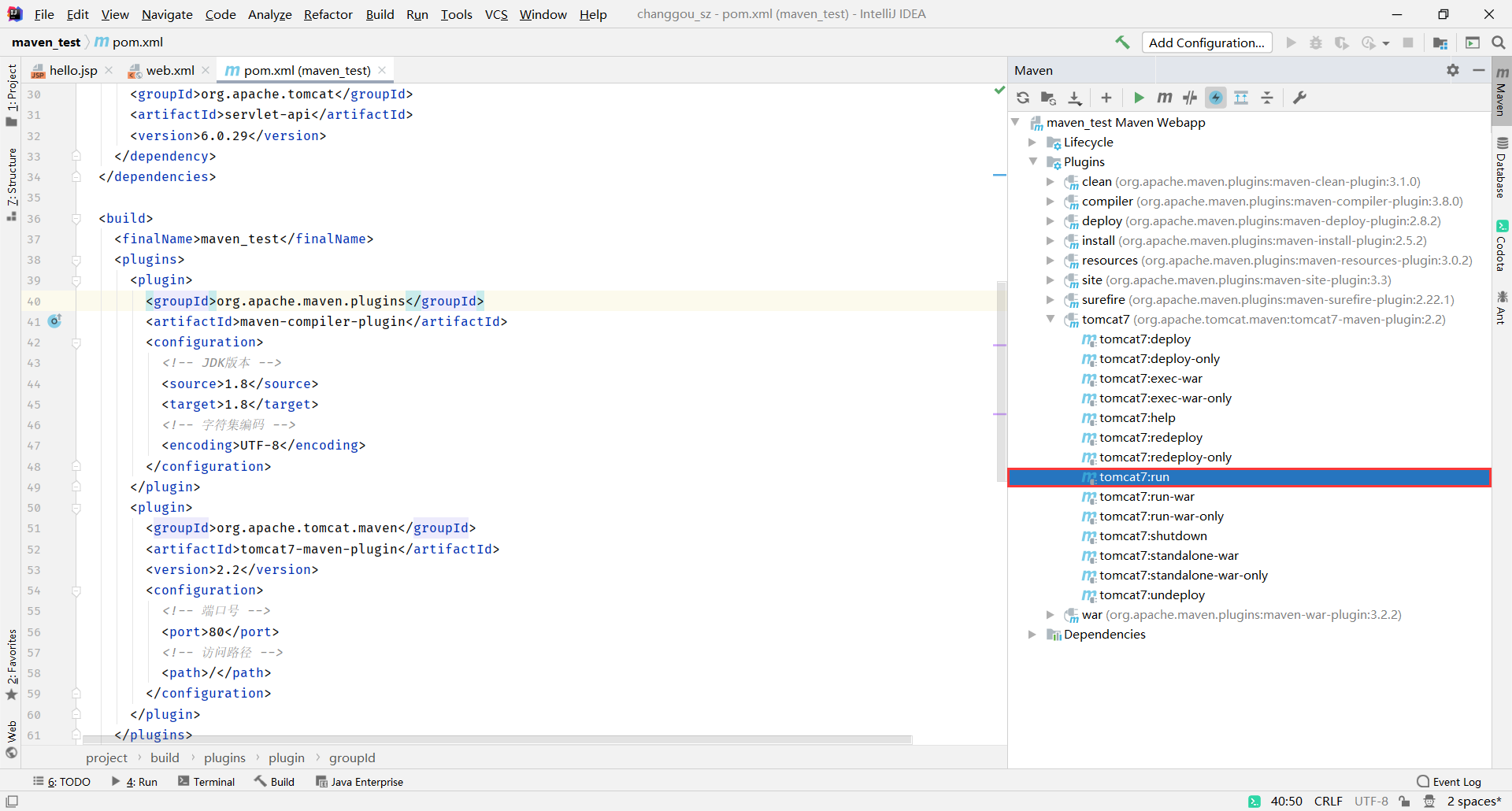Open the Favorites tool window tab

[x=11, y=665]
